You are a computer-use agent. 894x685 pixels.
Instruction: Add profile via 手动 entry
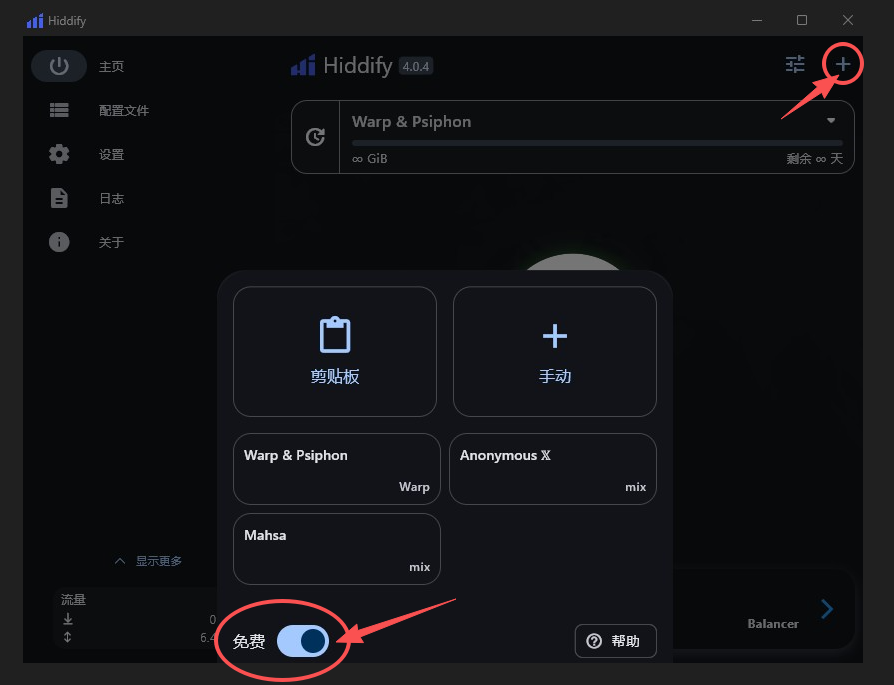555,351
